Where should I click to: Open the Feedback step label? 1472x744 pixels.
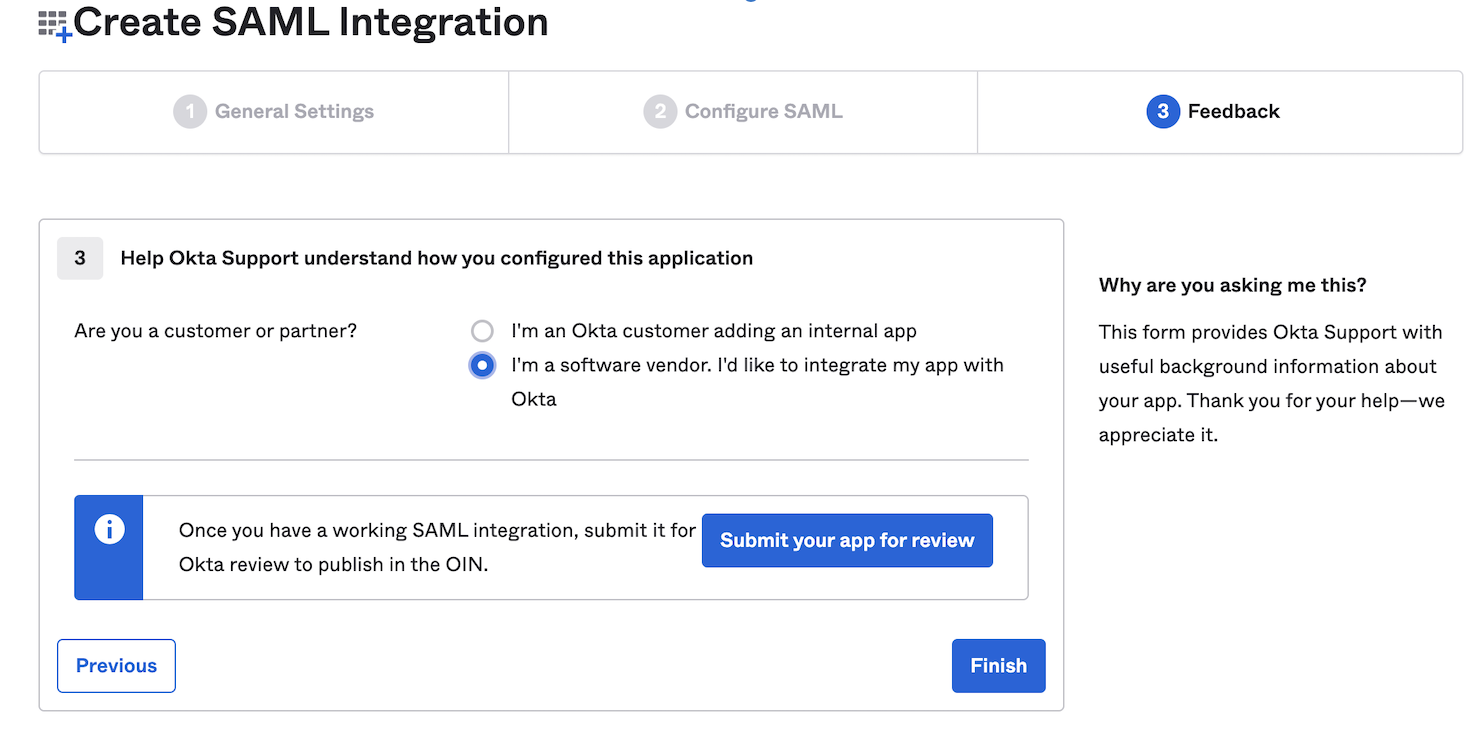[x=1233, y=112]
